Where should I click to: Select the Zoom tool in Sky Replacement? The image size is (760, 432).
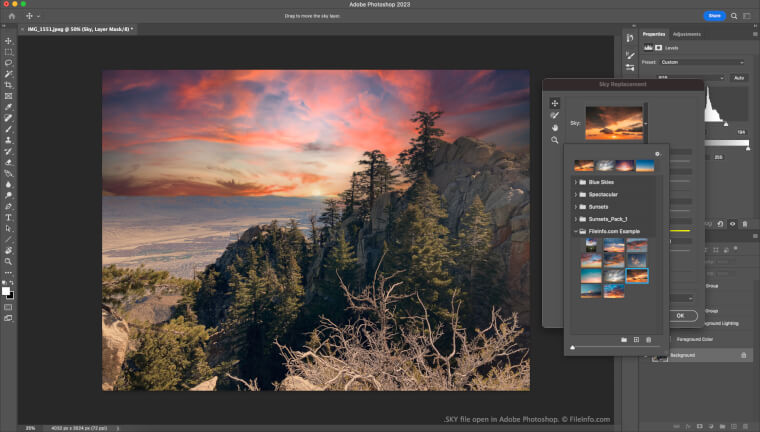coord(555,140)
